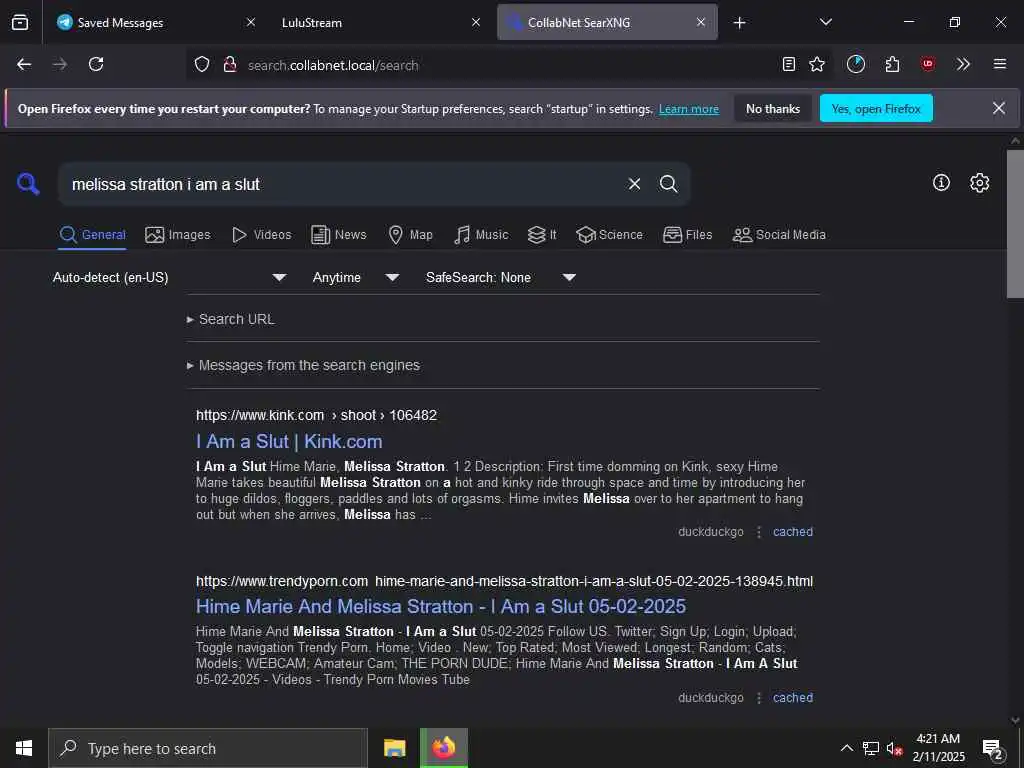The image size is (1024, 768).
Task: Show hidden system tray icons
Action: pos(846,748)
